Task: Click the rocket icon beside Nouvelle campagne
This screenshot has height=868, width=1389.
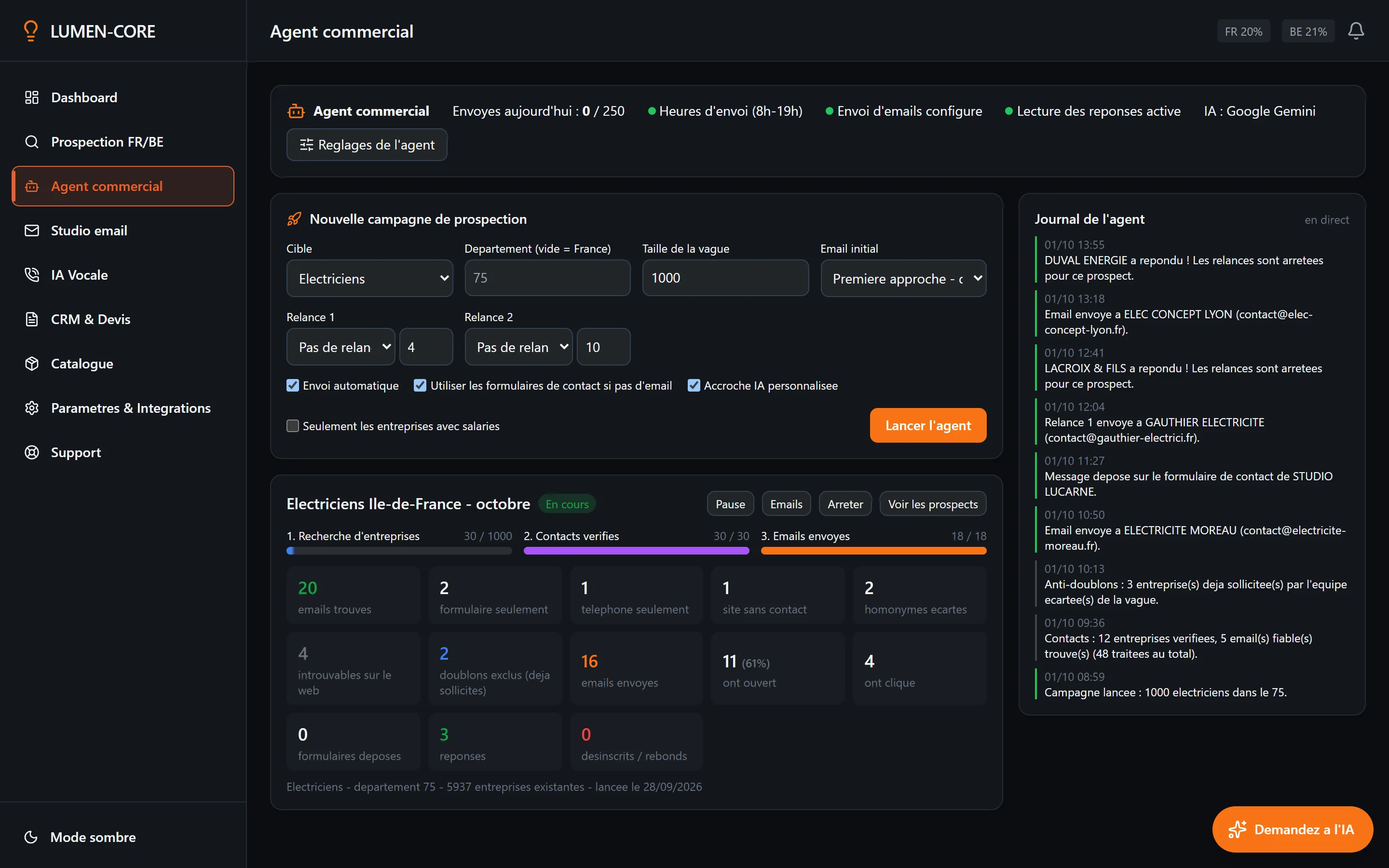Action: click(x=295, y=219)
